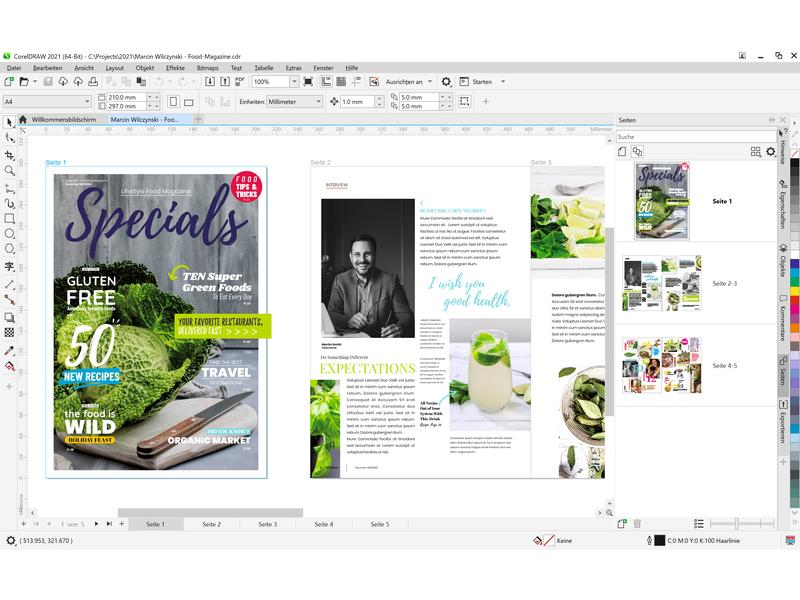Image resolution: width=800 pixels, height=600 pixels.
Task: Open the zoom level 100% dropdown
Action: [294, 82]
